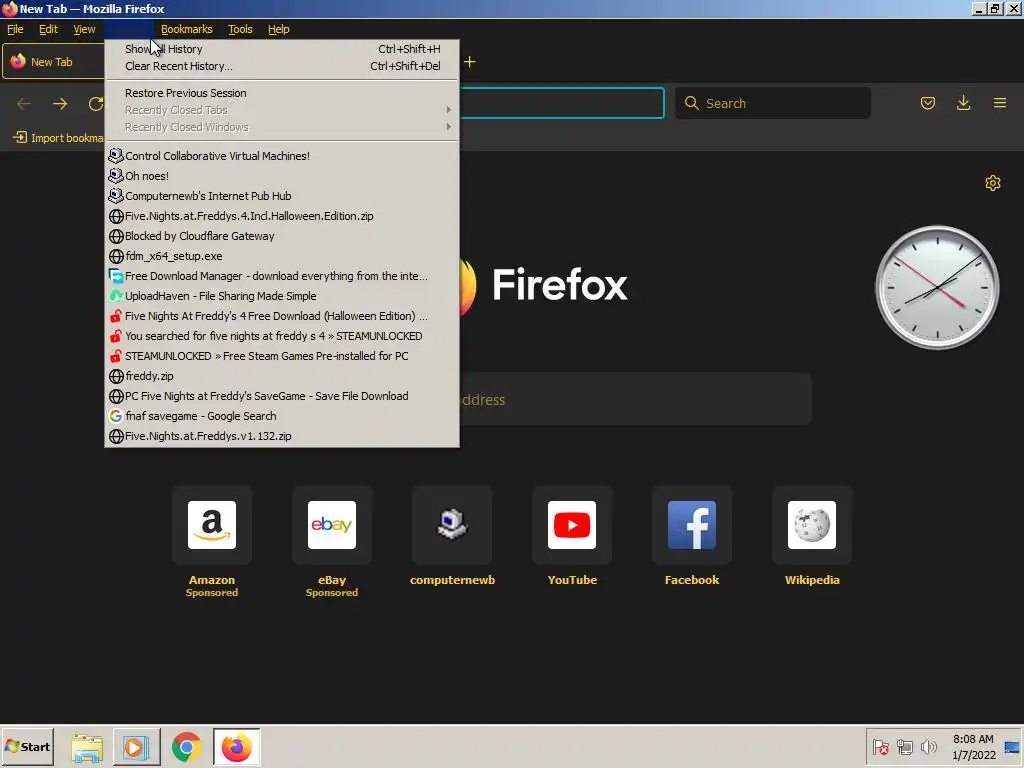Switch to the New Tab tab
Viewport: 1024px width, 768px height.
(x=52, y=62)
